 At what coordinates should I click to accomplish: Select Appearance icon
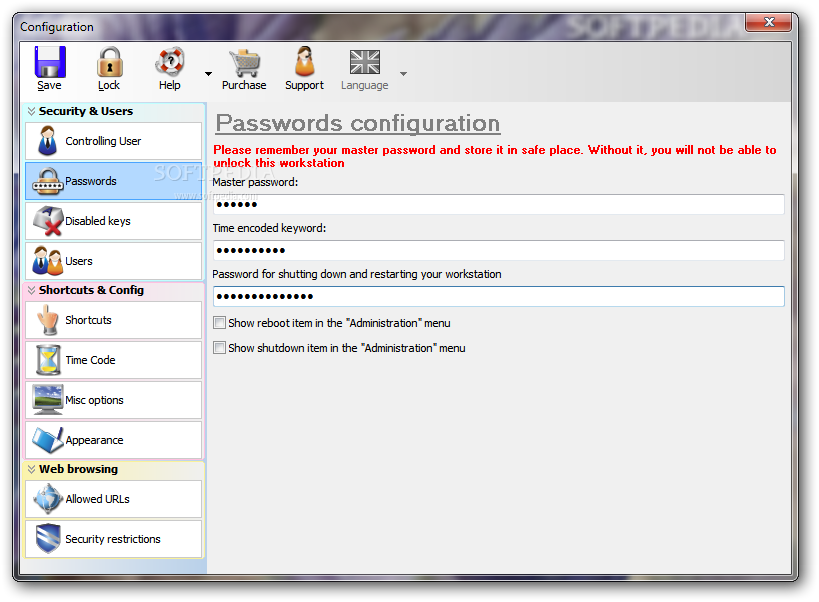click(48, 440)
